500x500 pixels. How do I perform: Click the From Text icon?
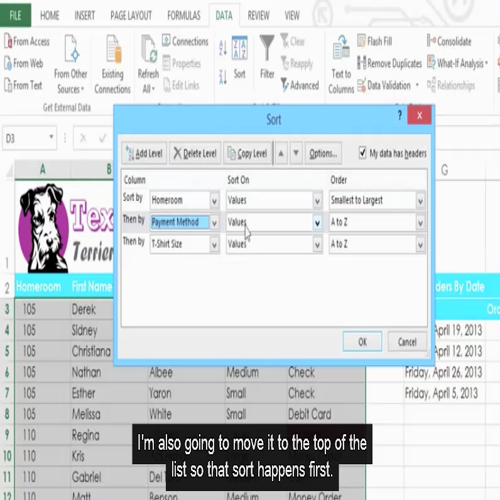tap(8, 85)
